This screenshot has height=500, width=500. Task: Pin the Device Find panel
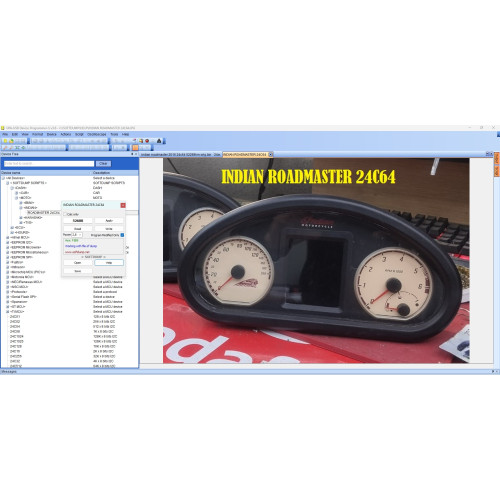click(x=132, y=154)
